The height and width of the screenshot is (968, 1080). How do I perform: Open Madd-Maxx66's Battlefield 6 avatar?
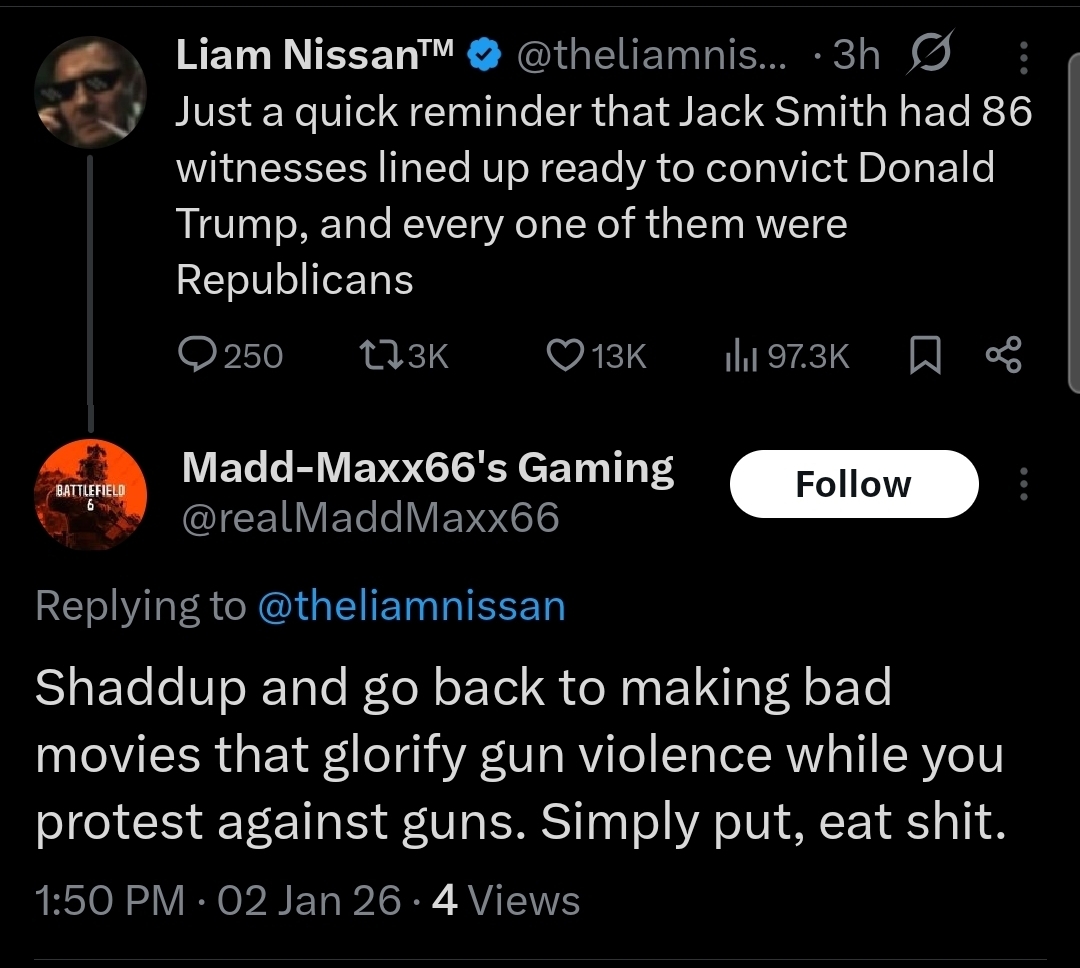click(x=91, y=494)
